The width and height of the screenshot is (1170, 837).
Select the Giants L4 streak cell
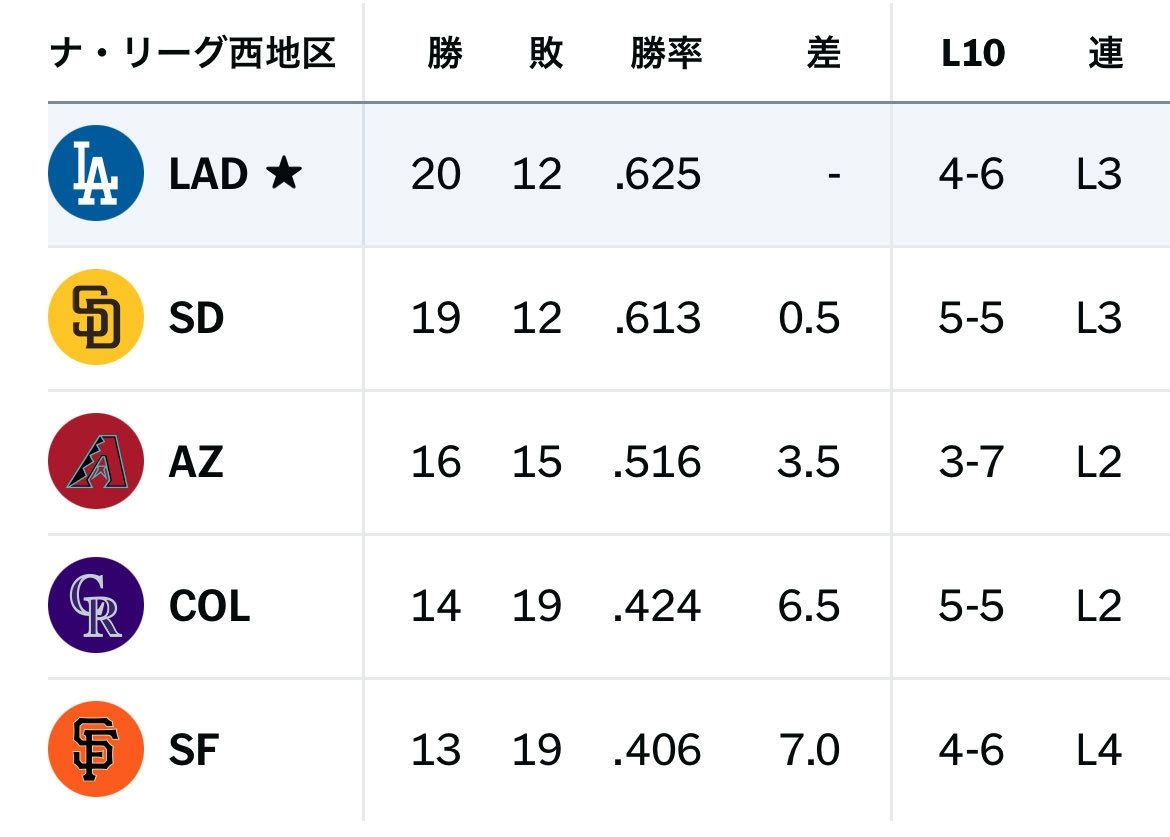coord(1099,750)
